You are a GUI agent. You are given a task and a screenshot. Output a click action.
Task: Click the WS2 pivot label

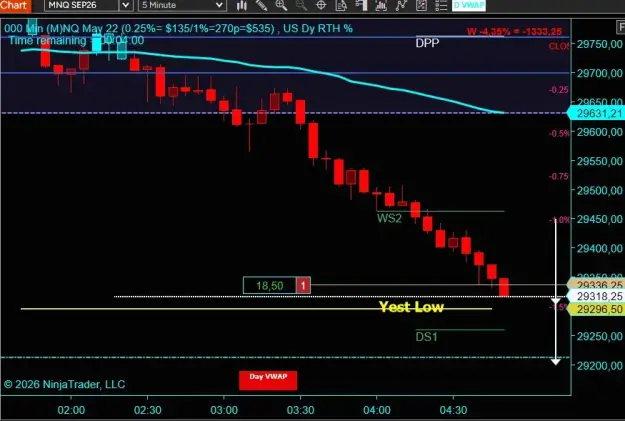[x=389, y=218]
